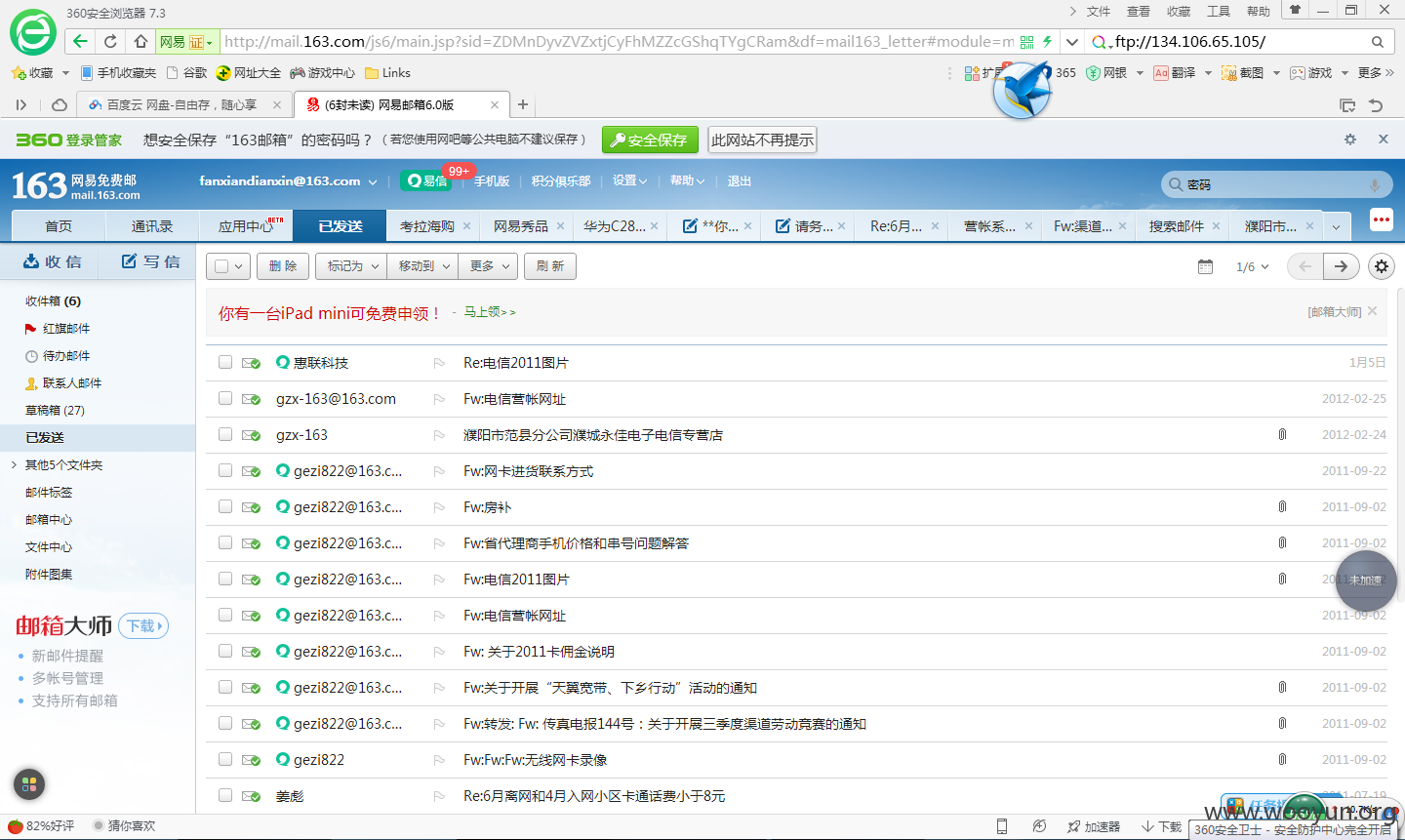Screen dimensions: 1405x840
Task: Toggle the select-all checkbox in toolbar
Action: point(221,266)
